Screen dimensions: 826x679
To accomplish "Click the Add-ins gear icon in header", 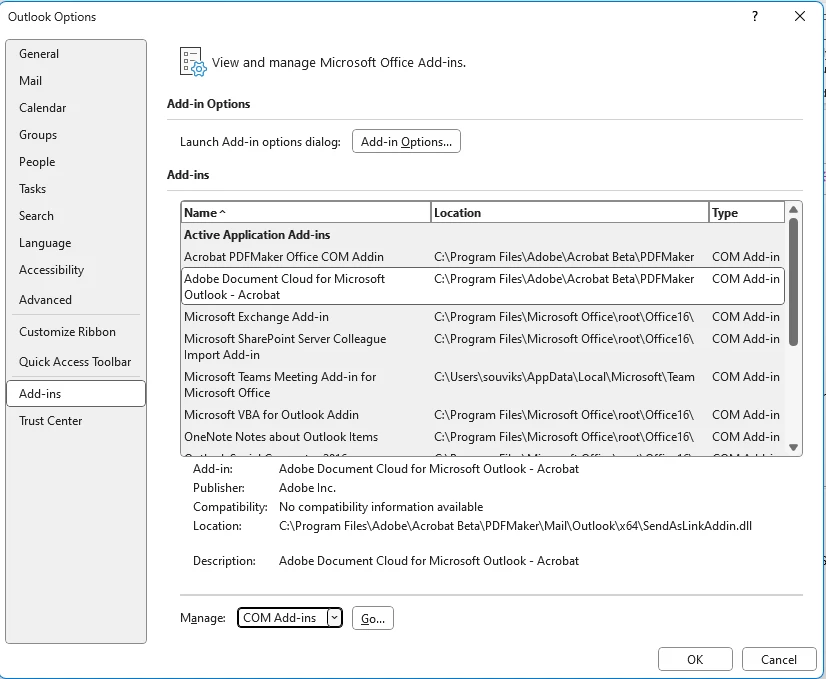I will pos(193,62).
